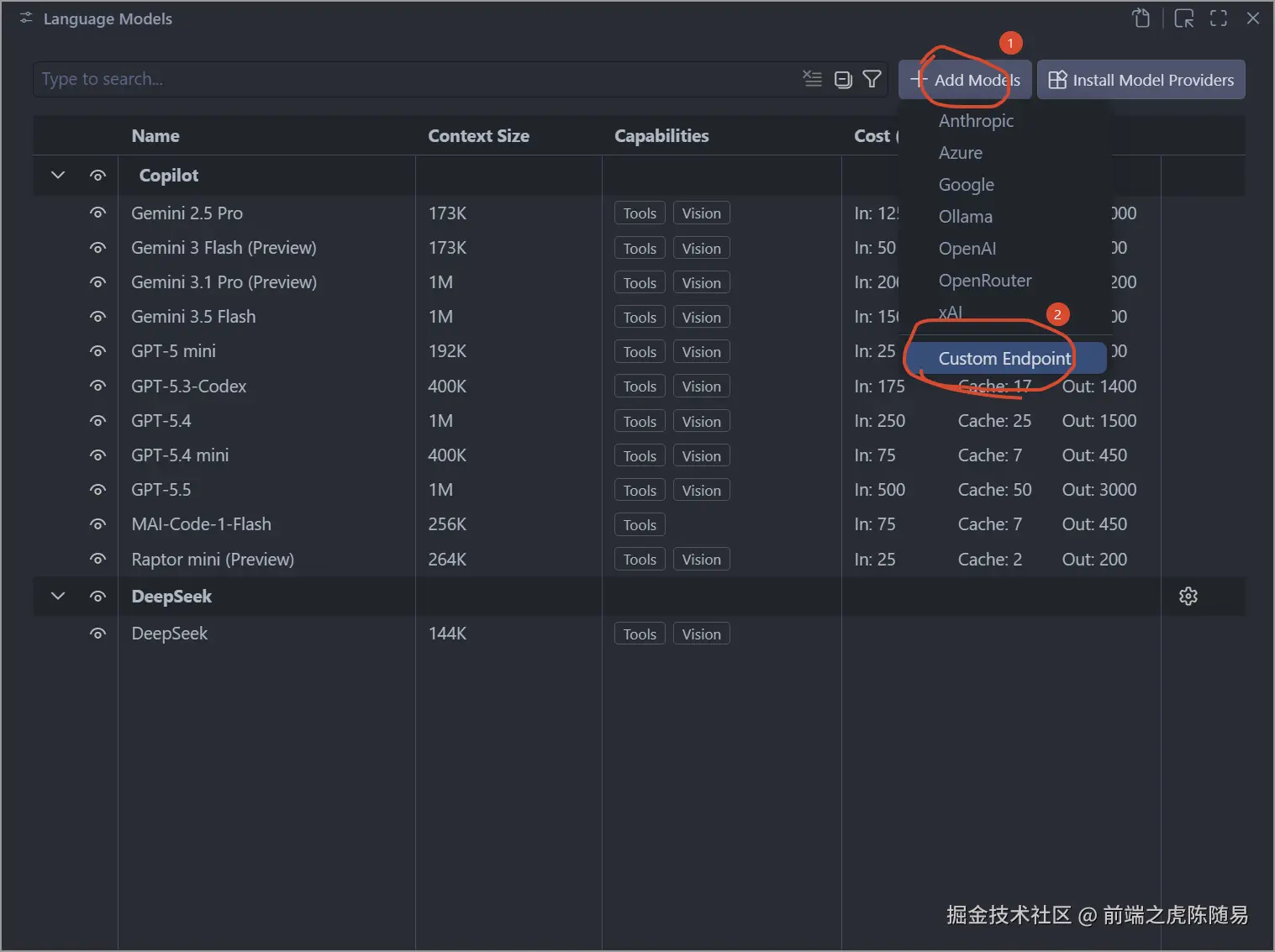Click Out: 1400 cost value
Viewport: 1275px width, 952px height.
pyautogui.click(x=1099, y=387)
